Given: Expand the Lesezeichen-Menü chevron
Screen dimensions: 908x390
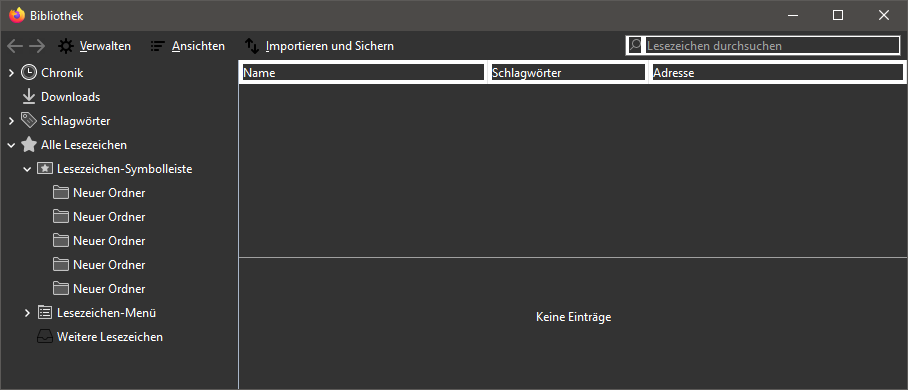Looking at the screenshot, I should 27,313.
